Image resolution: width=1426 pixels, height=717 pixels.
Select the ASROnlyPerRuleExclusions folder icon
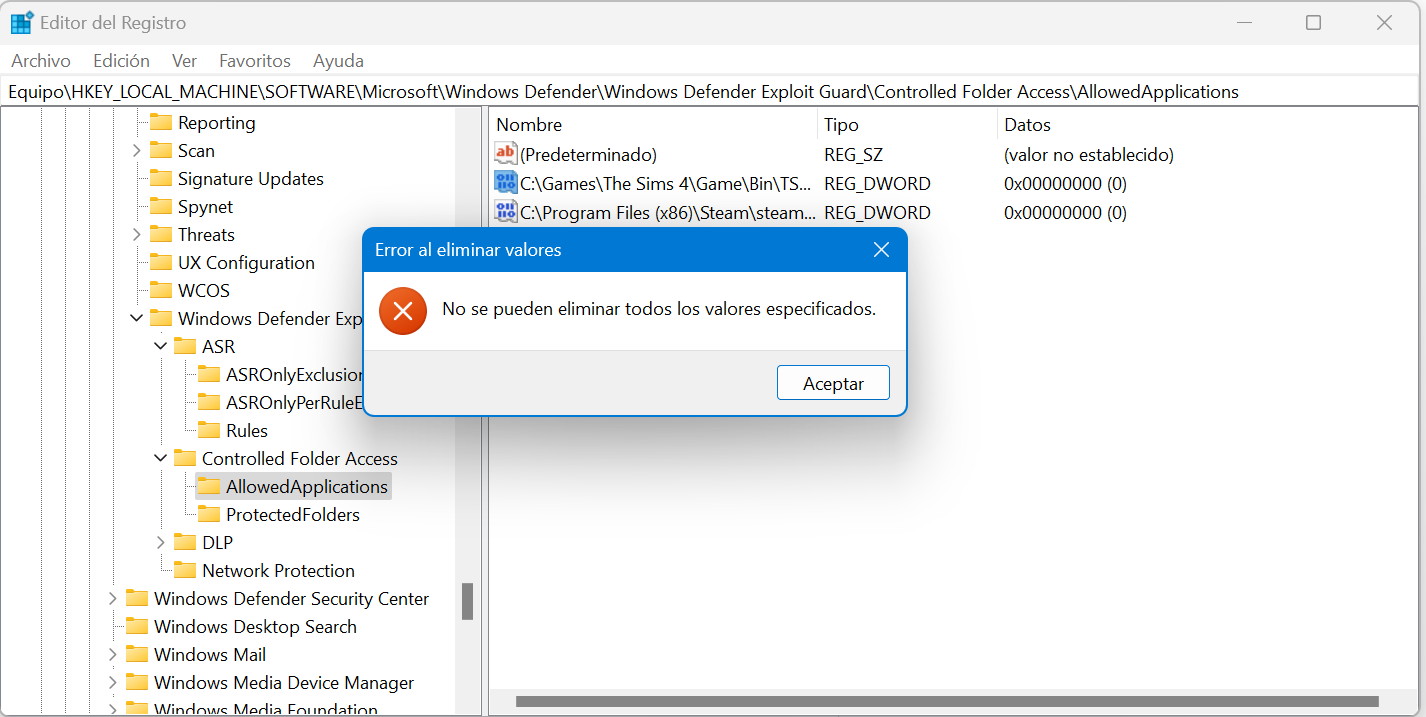tap(209, 403)
